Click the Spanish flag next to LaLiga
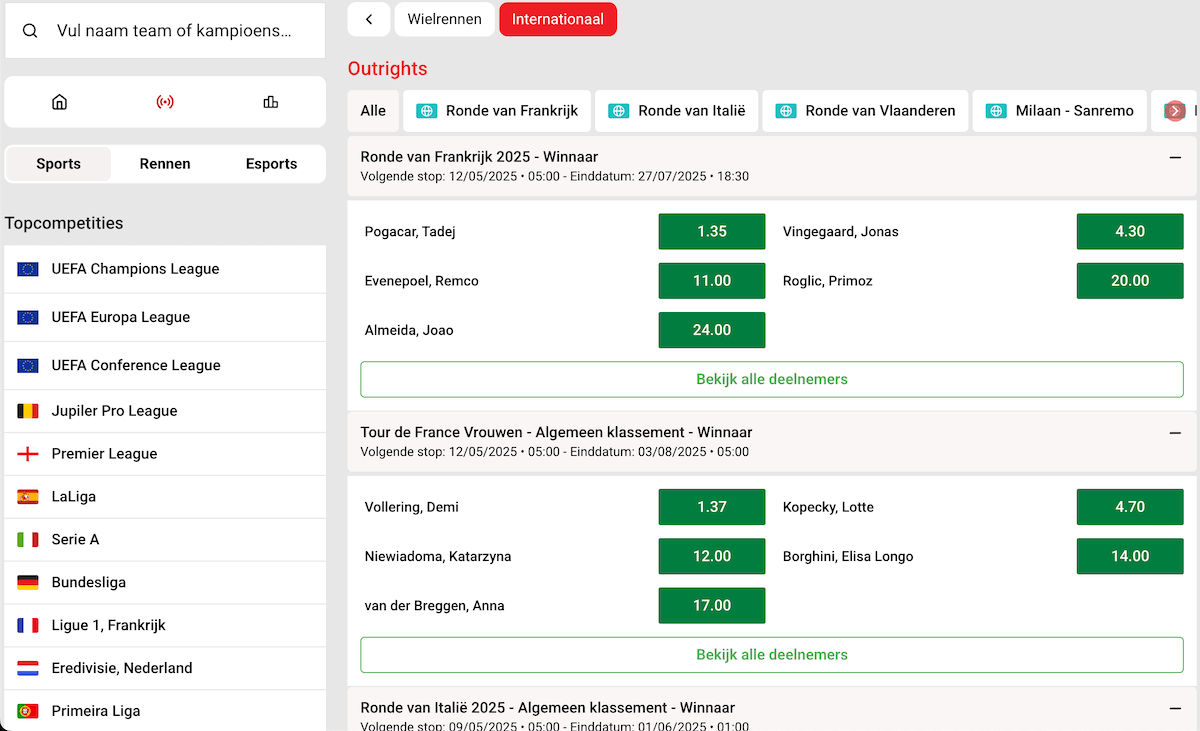 tap(25, 496)
